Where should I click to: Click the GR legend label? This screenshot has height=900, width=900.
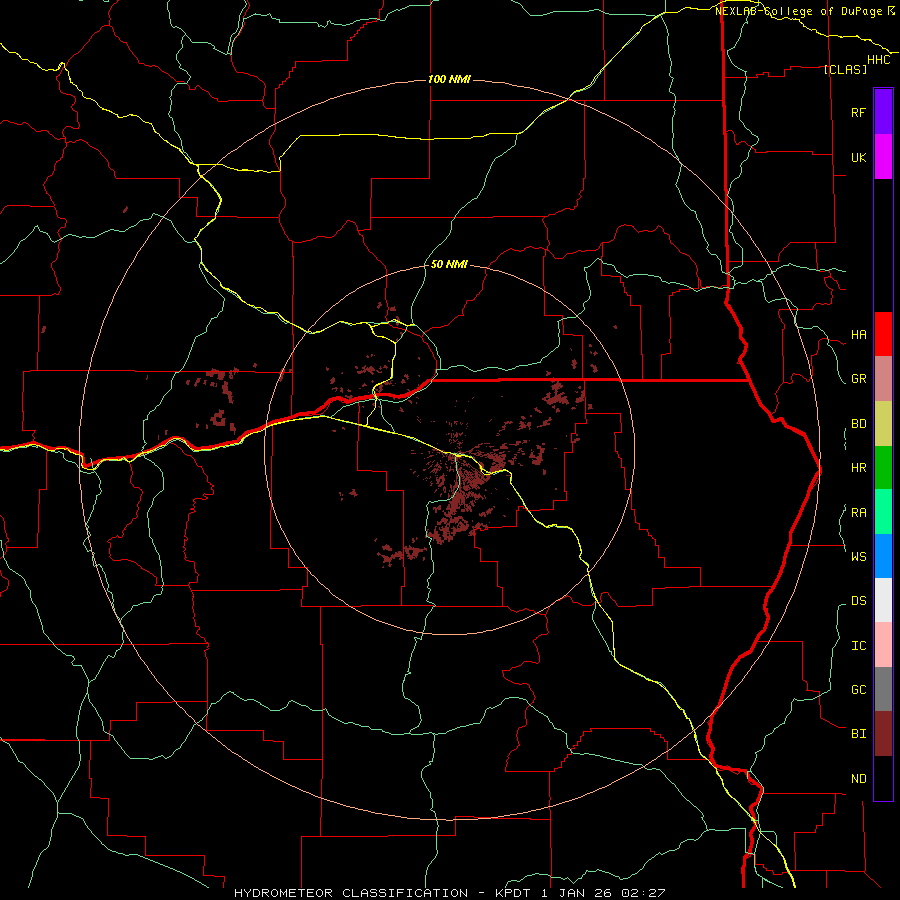click(x=858, y=379)
